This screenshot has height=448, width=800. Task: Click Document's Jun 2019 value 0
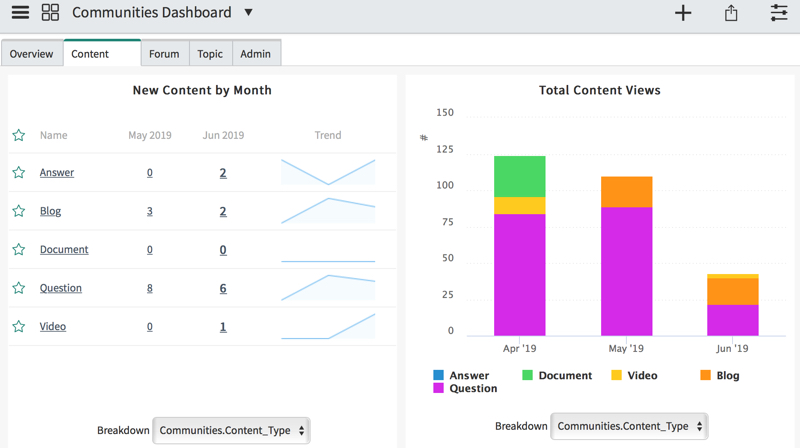[223, 250]
